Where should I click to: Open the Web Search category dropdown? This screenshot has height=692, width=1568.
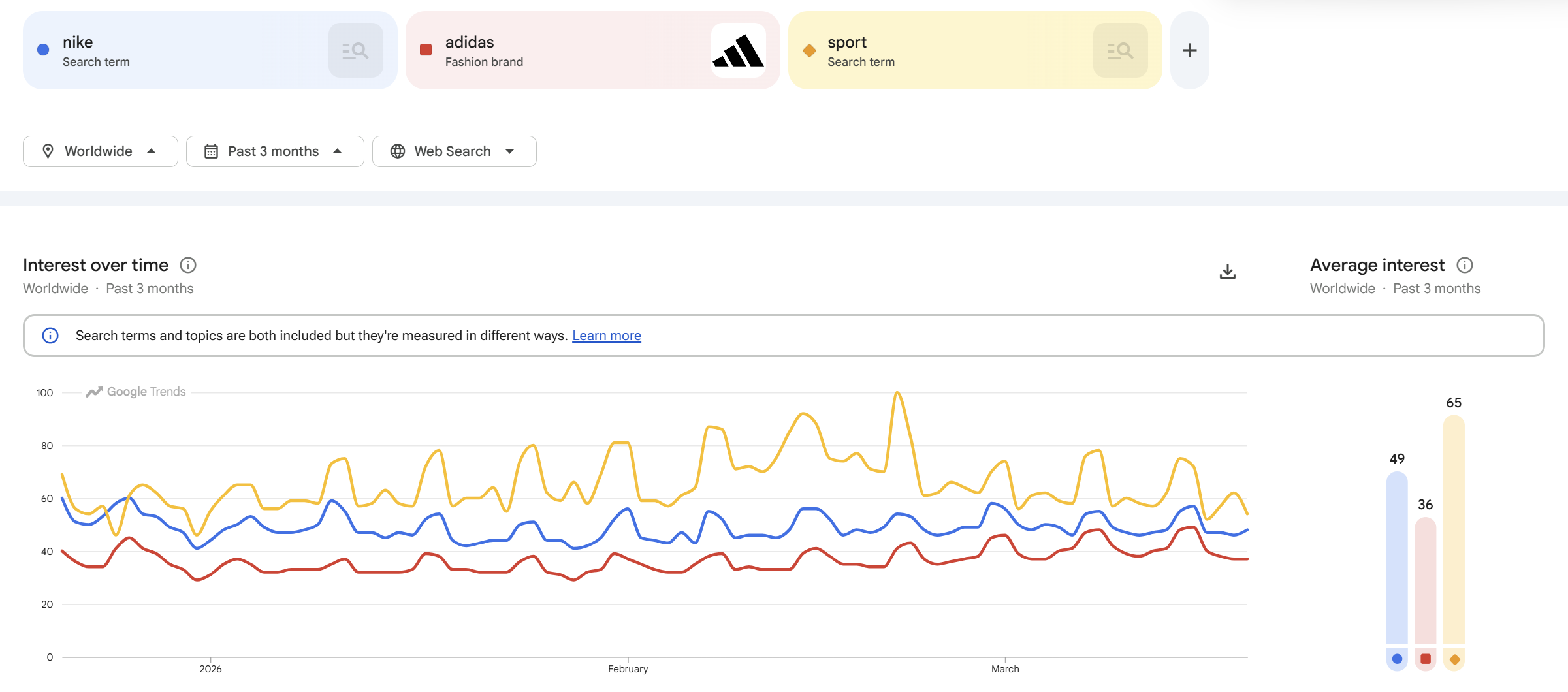(454, 151)
